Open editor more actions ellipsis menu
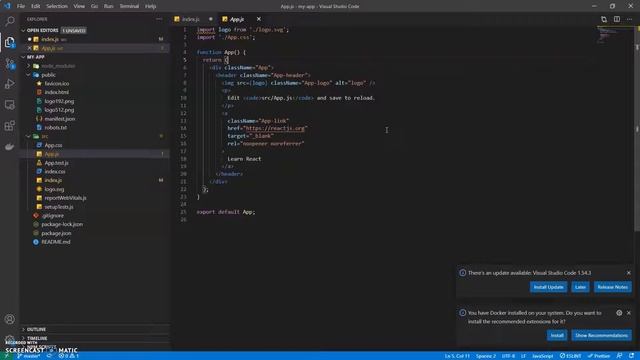 (629, 19)
